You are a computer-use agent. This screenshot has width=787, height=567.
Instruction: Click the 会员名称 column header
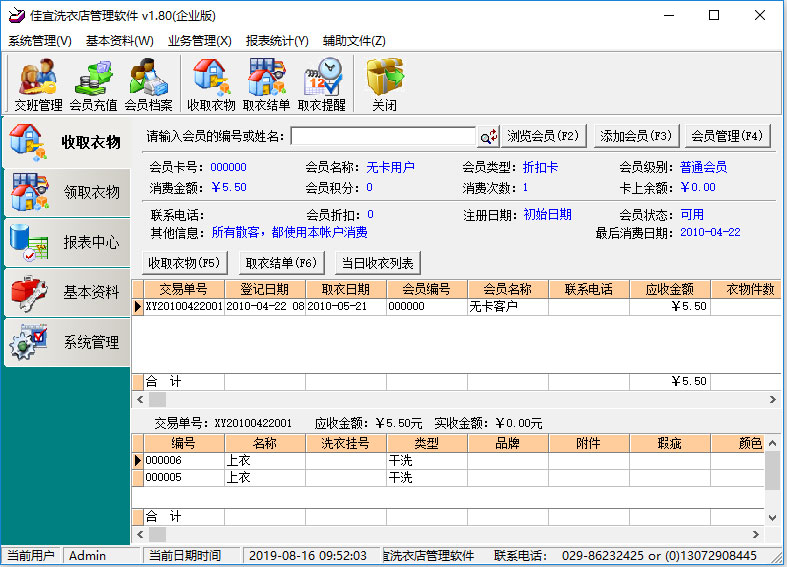pyautogui.click(x=507, y=290)
